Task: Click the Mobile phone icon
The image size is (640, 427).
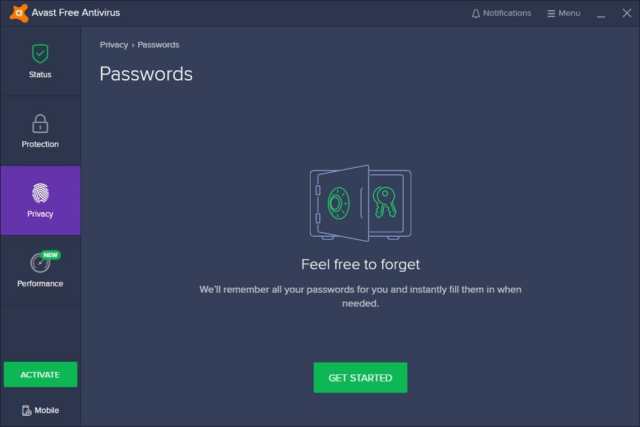Action: coord(27,410)
